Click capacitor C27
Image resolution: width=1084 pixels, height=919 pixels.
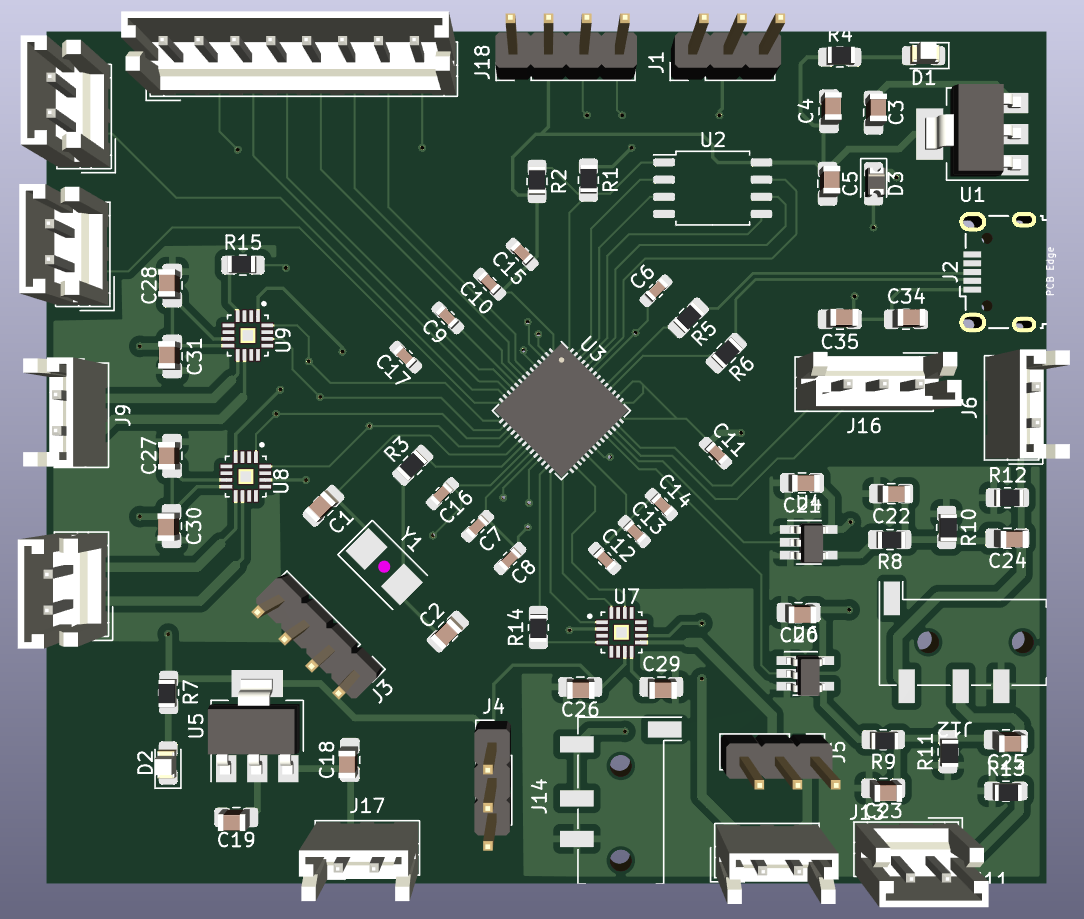point(170,456)
